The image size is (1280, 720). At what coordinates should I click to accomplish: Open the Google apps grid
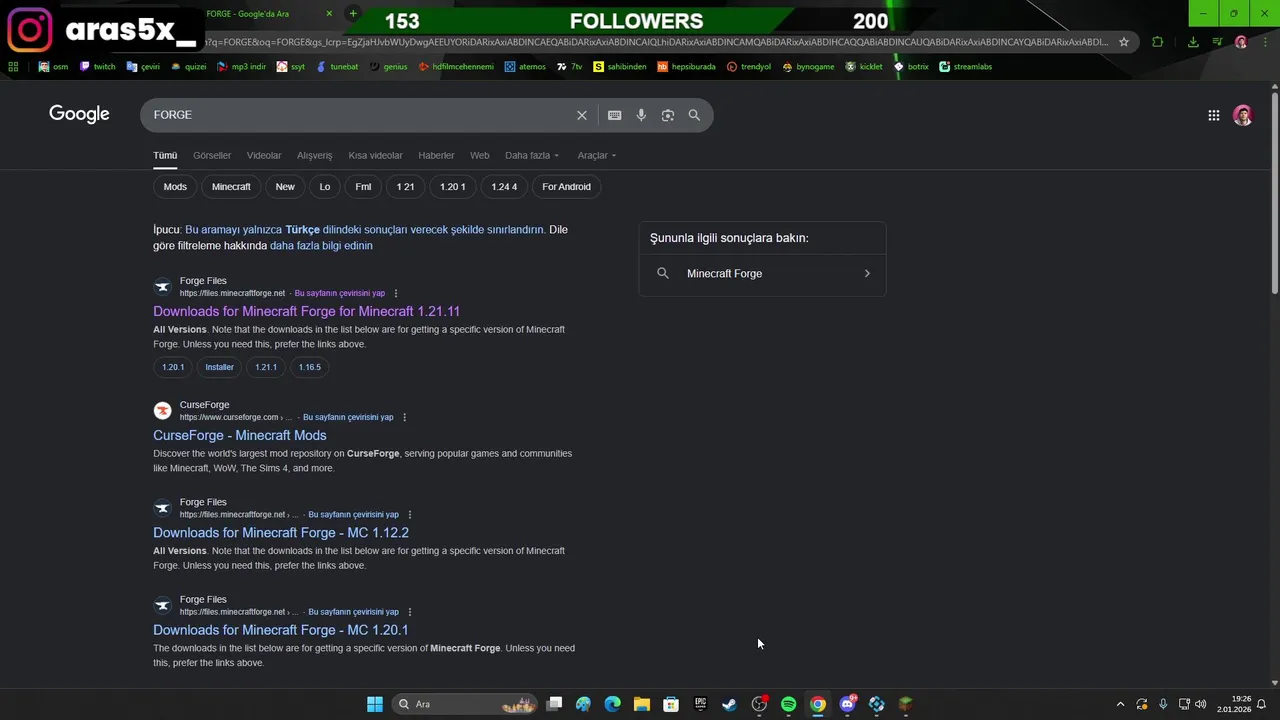pyautogui.click(x=1213, y=115)
